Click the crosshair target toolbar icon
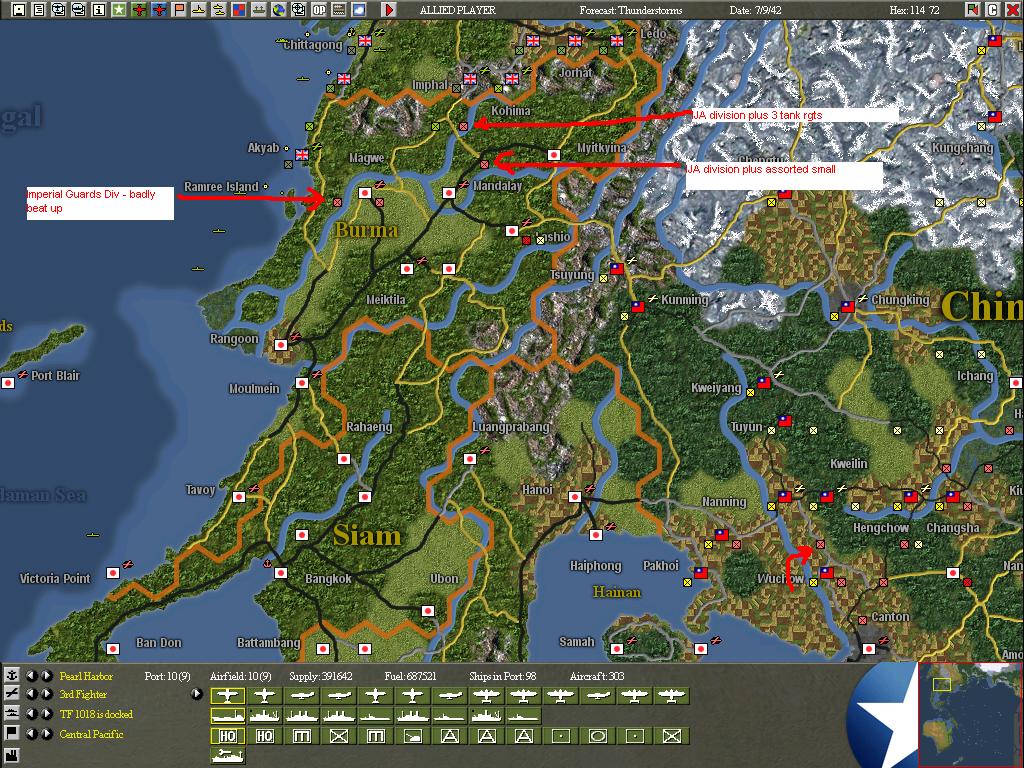The image size is (1024, 768). click(x=298, y=10)
